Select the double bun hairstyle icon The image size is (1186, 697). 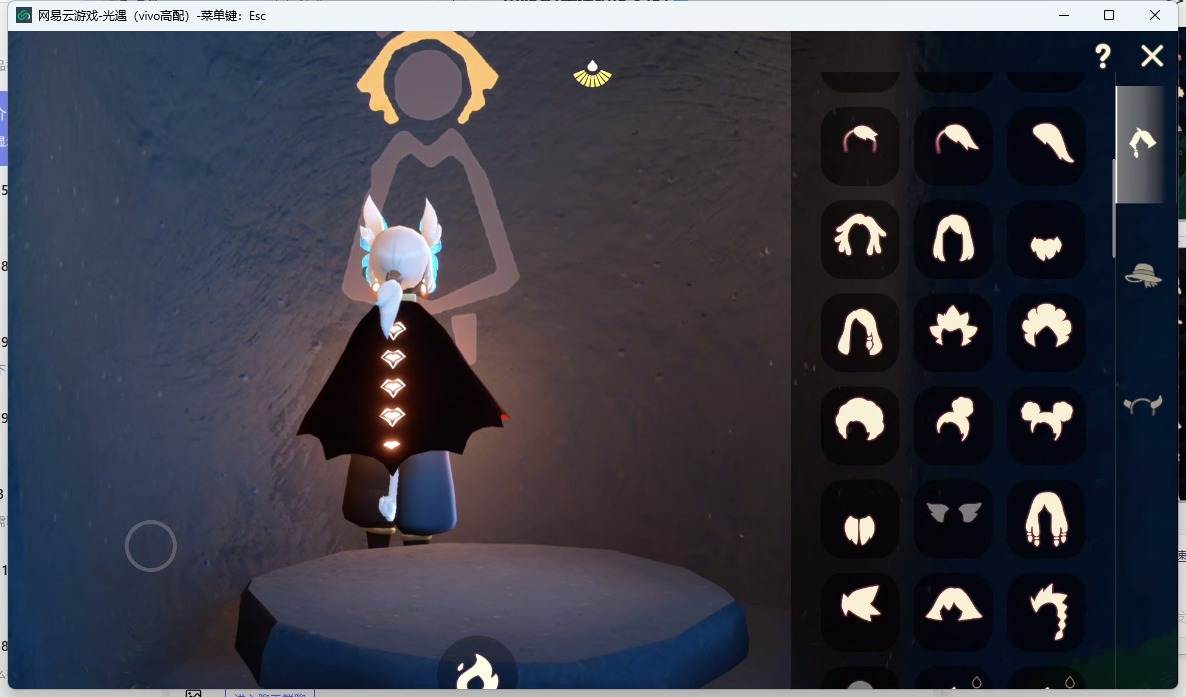(1047, 425)
